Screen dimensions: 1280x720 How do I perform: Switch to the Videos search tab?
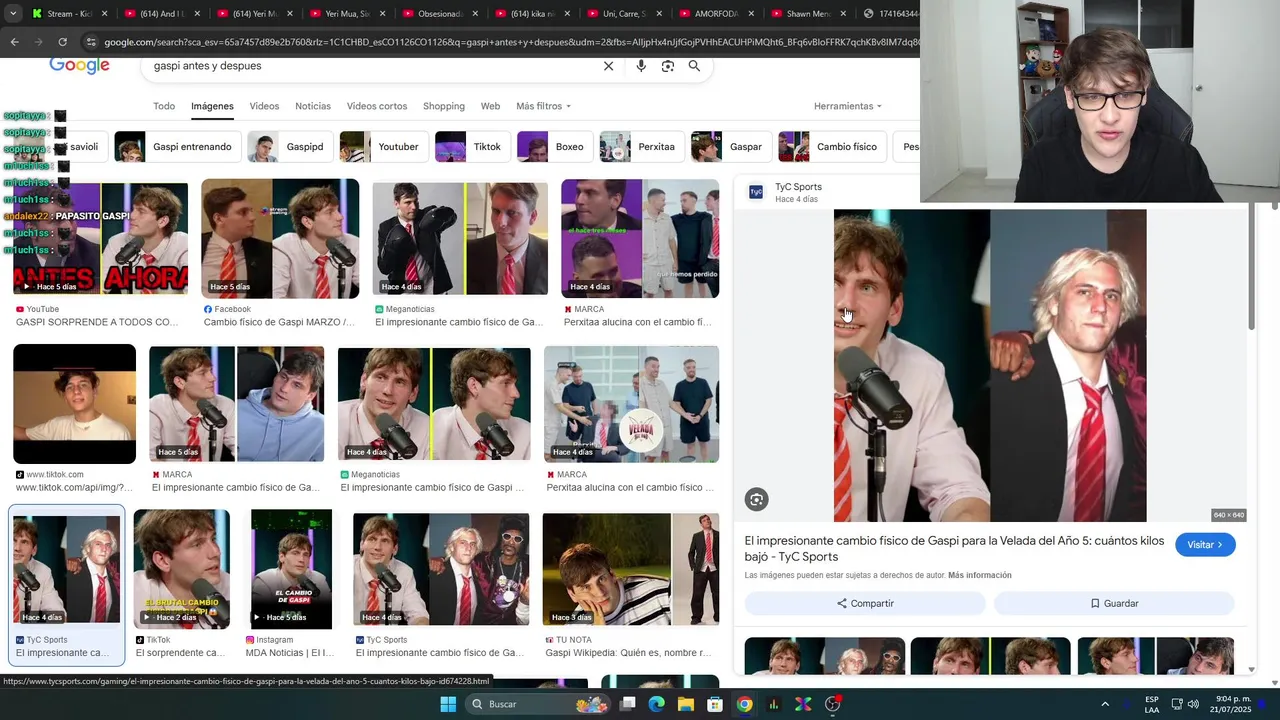click(264, 106)
